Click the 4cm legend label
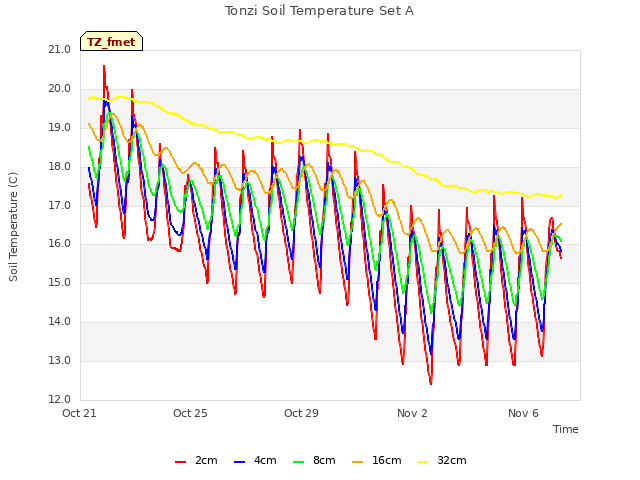The height and width of the screenshot is (480, 640). (265, 460)
